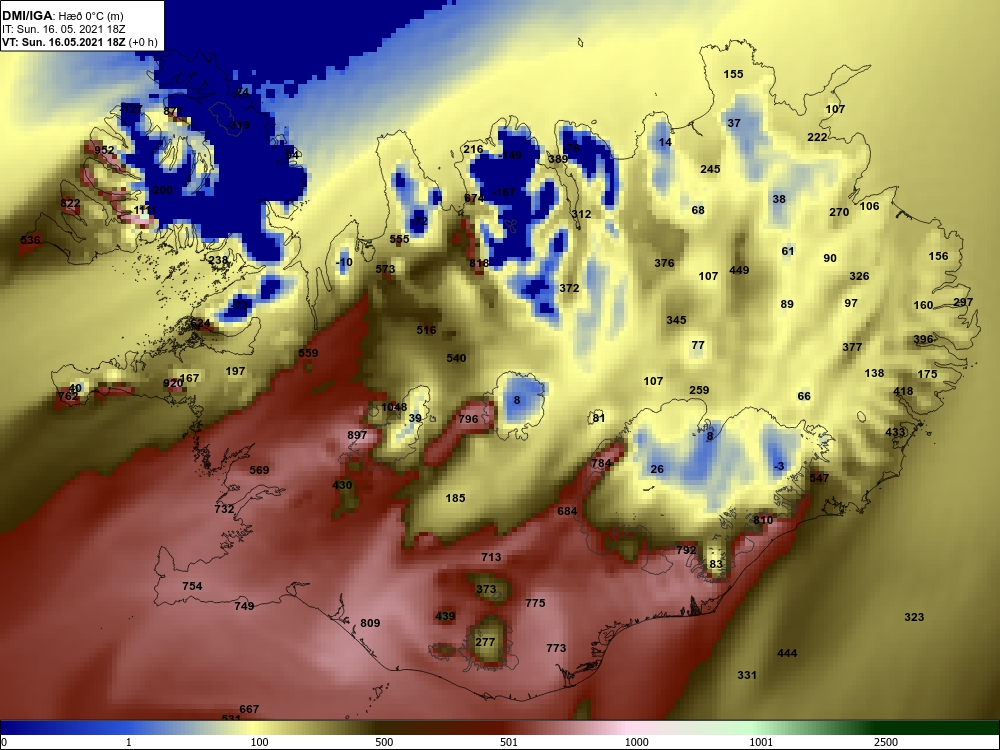Click the map value 297 on the east coast

click(x=963, y=302)
